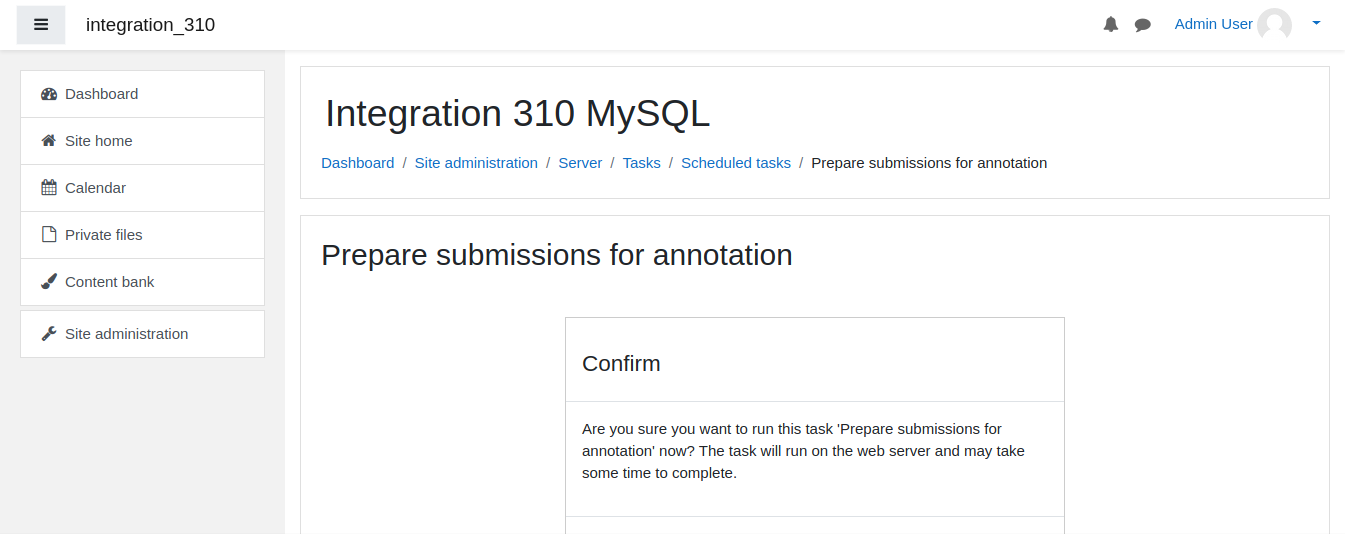Click the Site home house icon
1345x534 pixels.
[49, 141]
